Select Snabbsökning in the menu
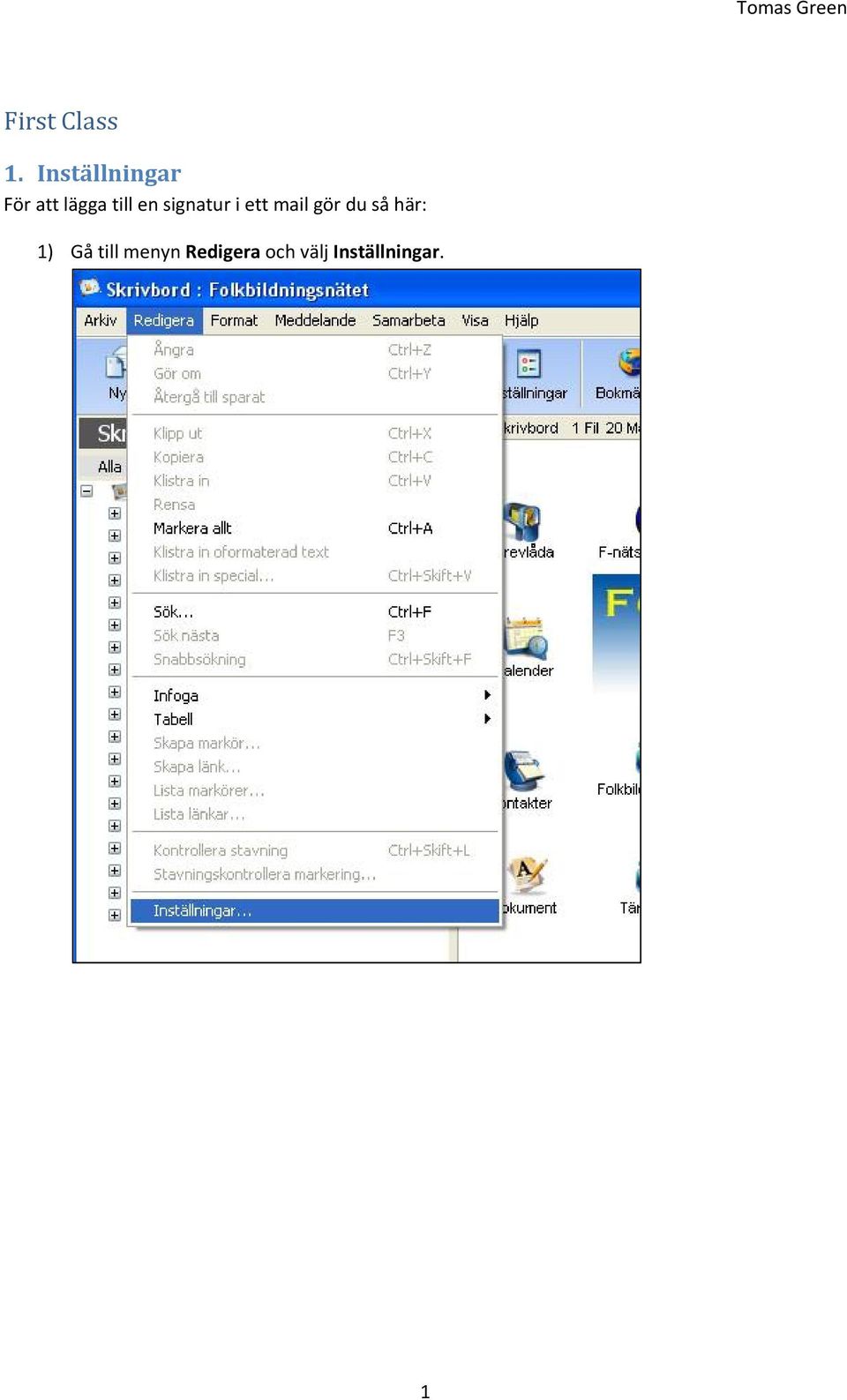Screen dimensions: 847x1400 point(315,659)
